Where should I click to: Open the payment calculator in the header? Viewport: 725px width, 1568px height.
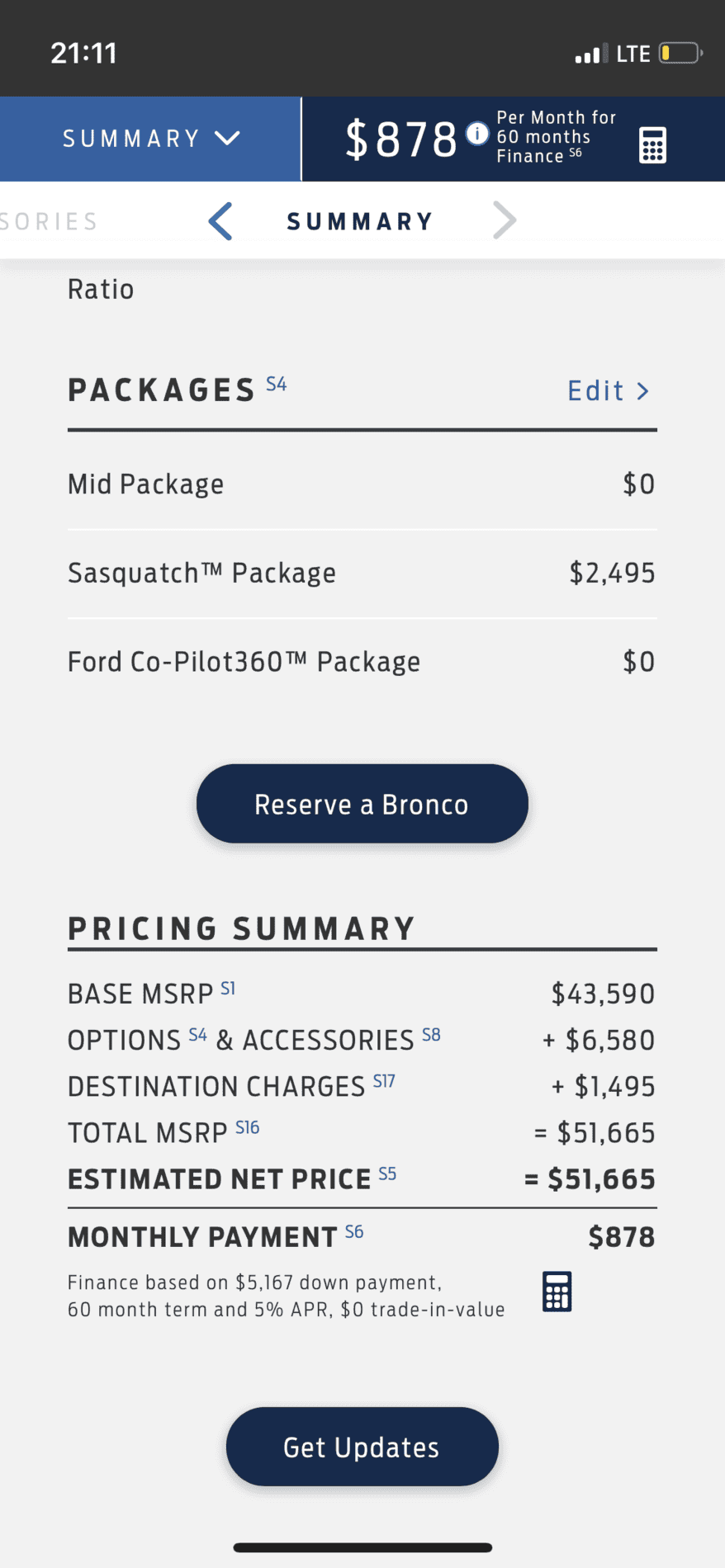pos(652,145)
